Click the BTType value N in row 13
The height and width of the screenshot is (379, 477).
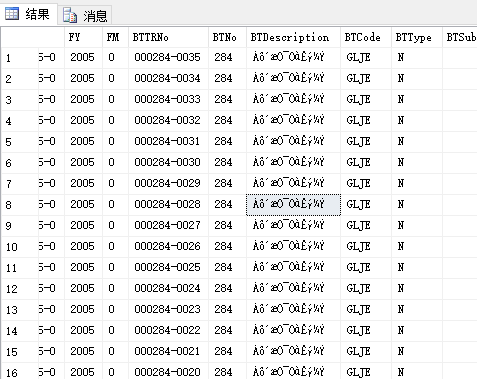click(417, 310)
